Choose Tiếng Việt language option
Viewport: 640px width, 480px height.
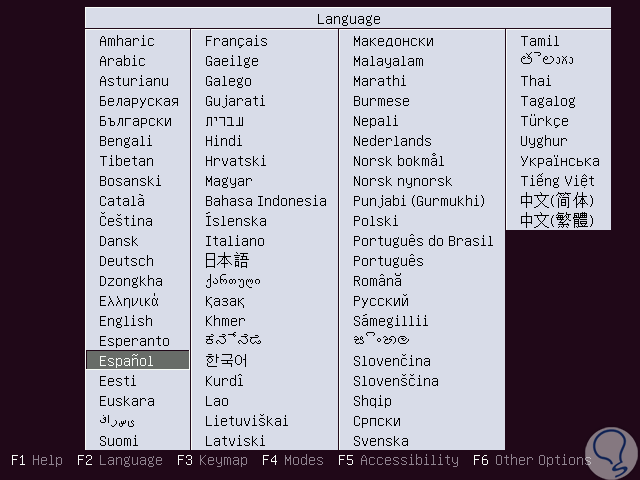(557, 181)
